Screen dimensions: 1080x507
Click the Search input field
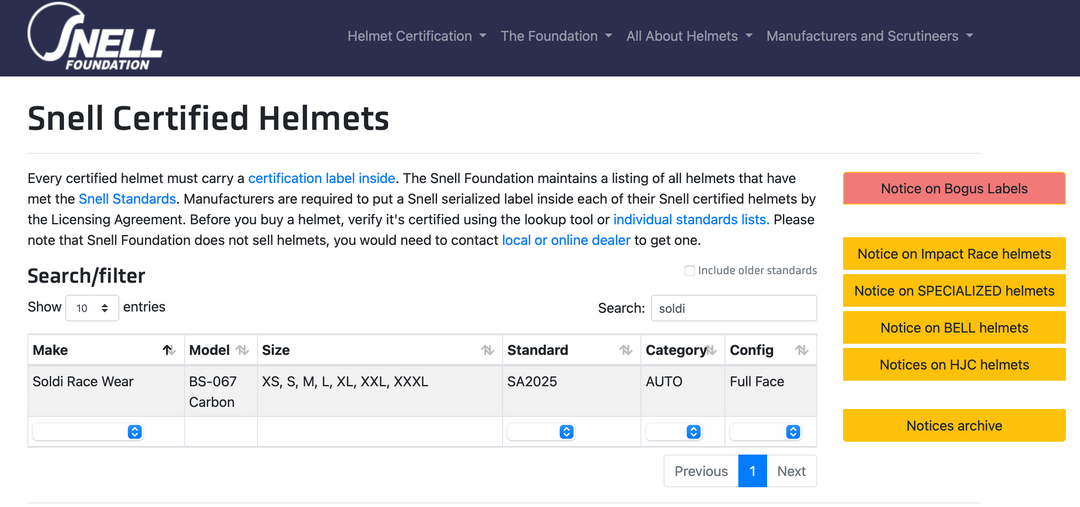point(733,309)
